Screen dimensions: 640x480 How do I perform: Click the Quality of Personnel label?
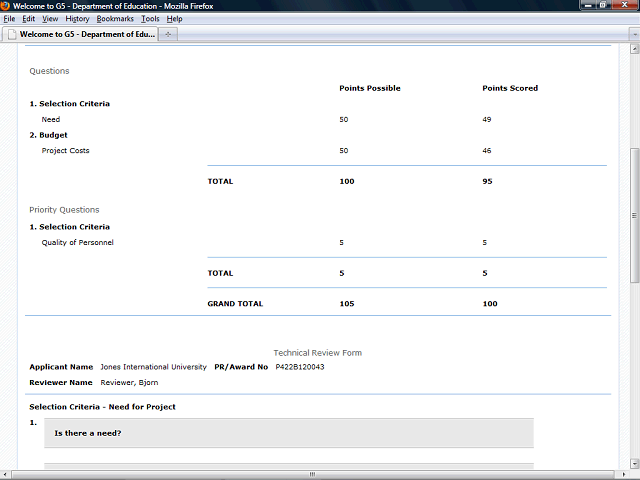78,242
